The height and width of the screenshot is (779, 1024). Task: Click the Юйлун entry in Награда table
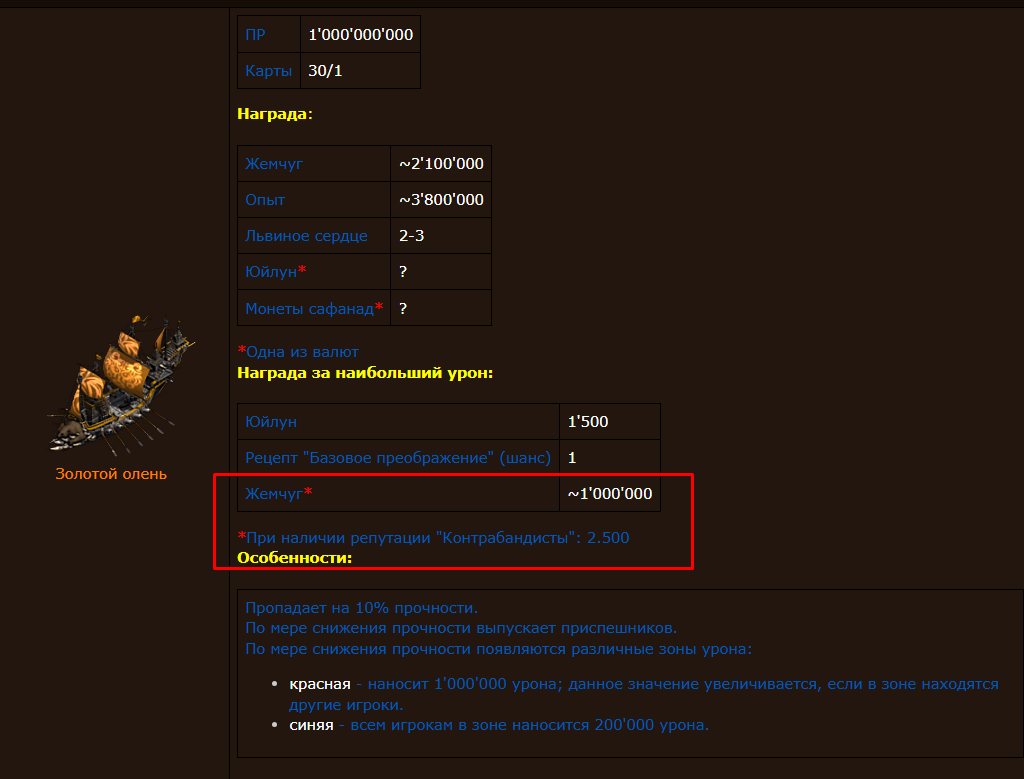point(271,272)
